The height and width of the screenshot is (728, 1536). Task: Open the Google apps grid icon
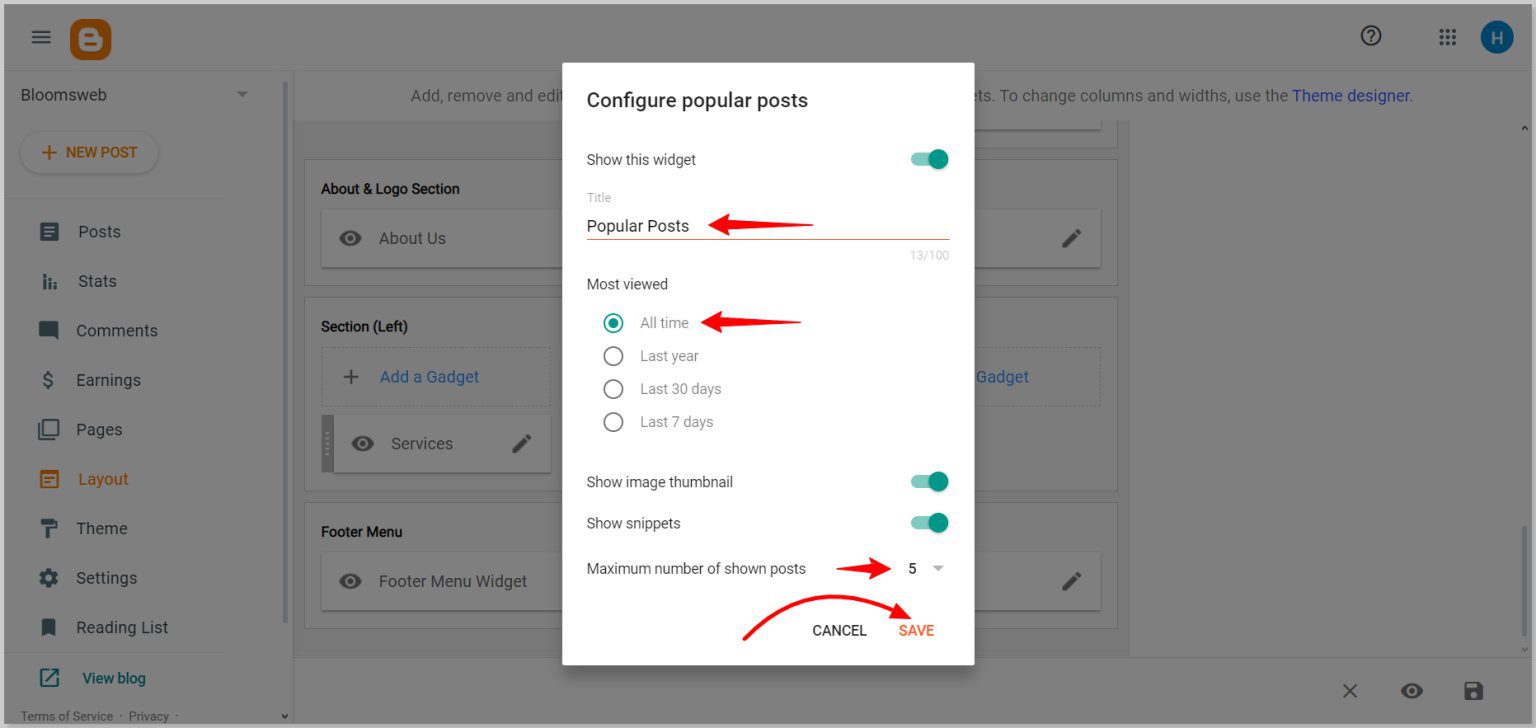[1446, 37]
